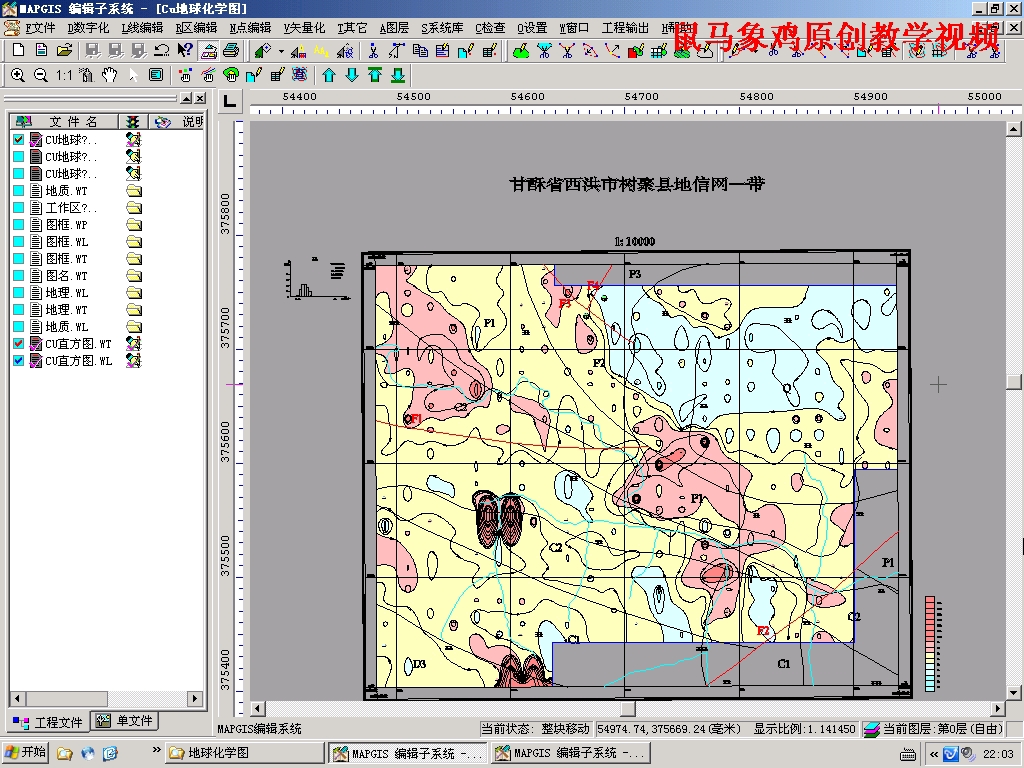This screenshot has height=768, width=1024.
Task: Switch to the 单文件 tab
Action: (x=124, y=721)
